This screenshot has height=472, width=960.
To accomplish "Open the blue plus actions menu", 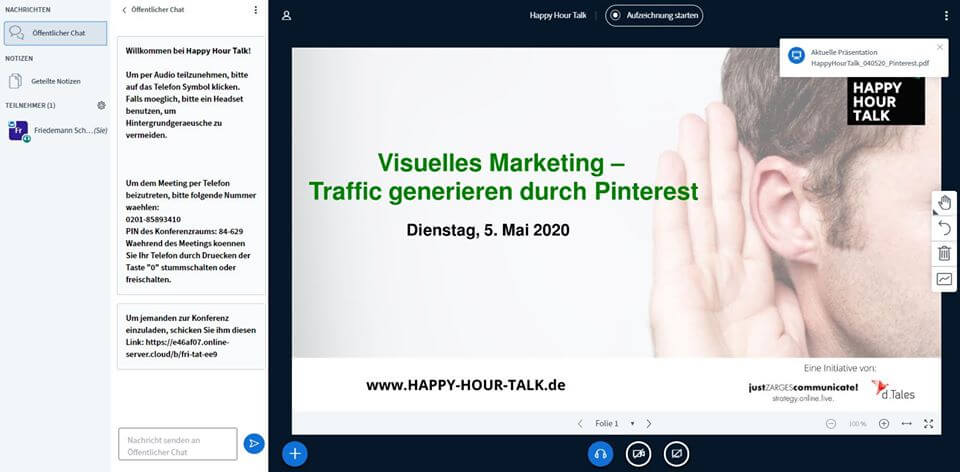I will [294, 454].
